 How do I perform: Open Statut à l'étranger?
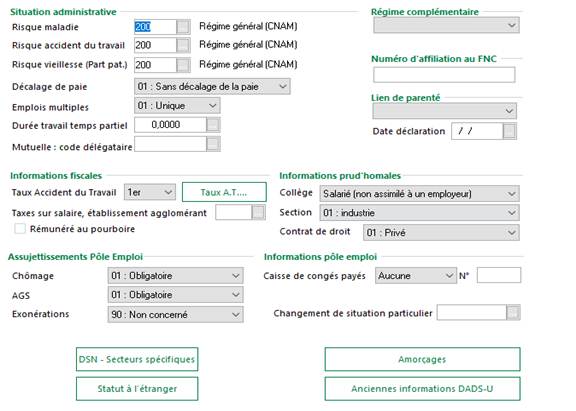[137, 389]
